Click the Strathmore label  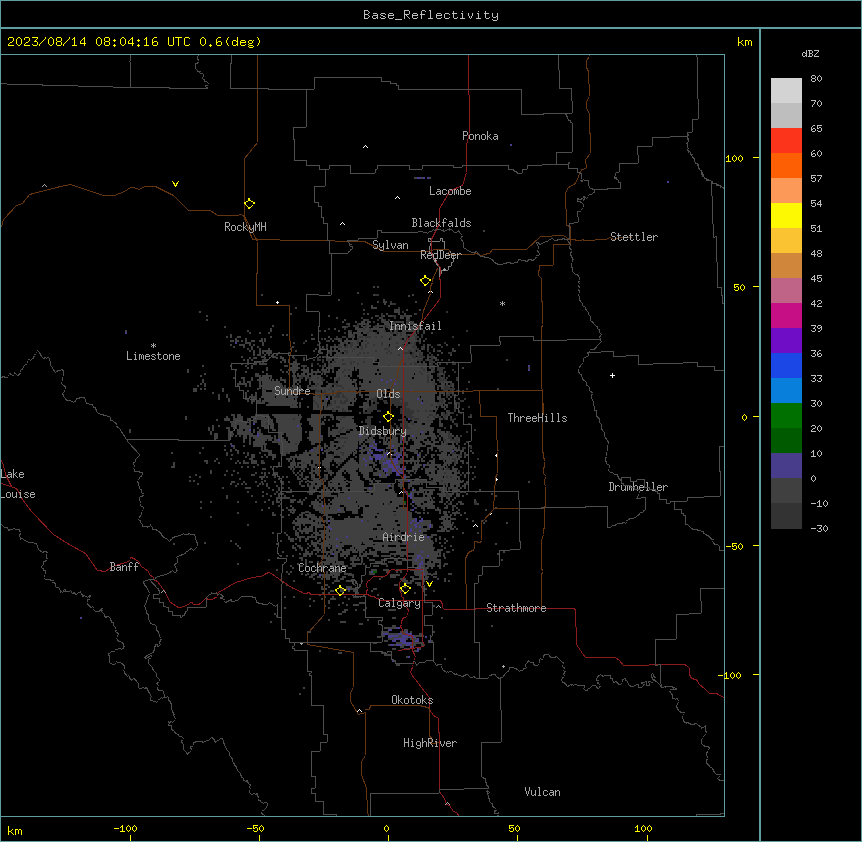[516, 608]
